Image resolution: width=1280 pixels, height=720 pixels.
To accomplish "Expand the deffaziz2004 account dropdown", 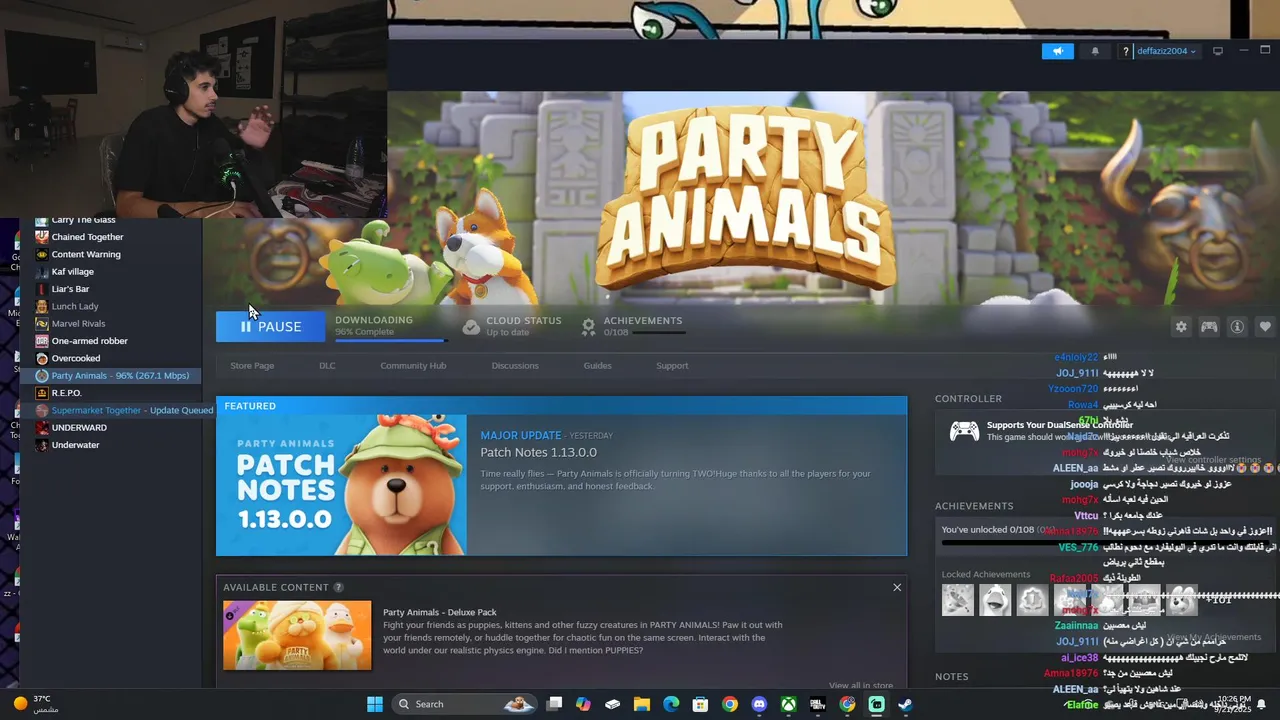I will click(1166, 51).
